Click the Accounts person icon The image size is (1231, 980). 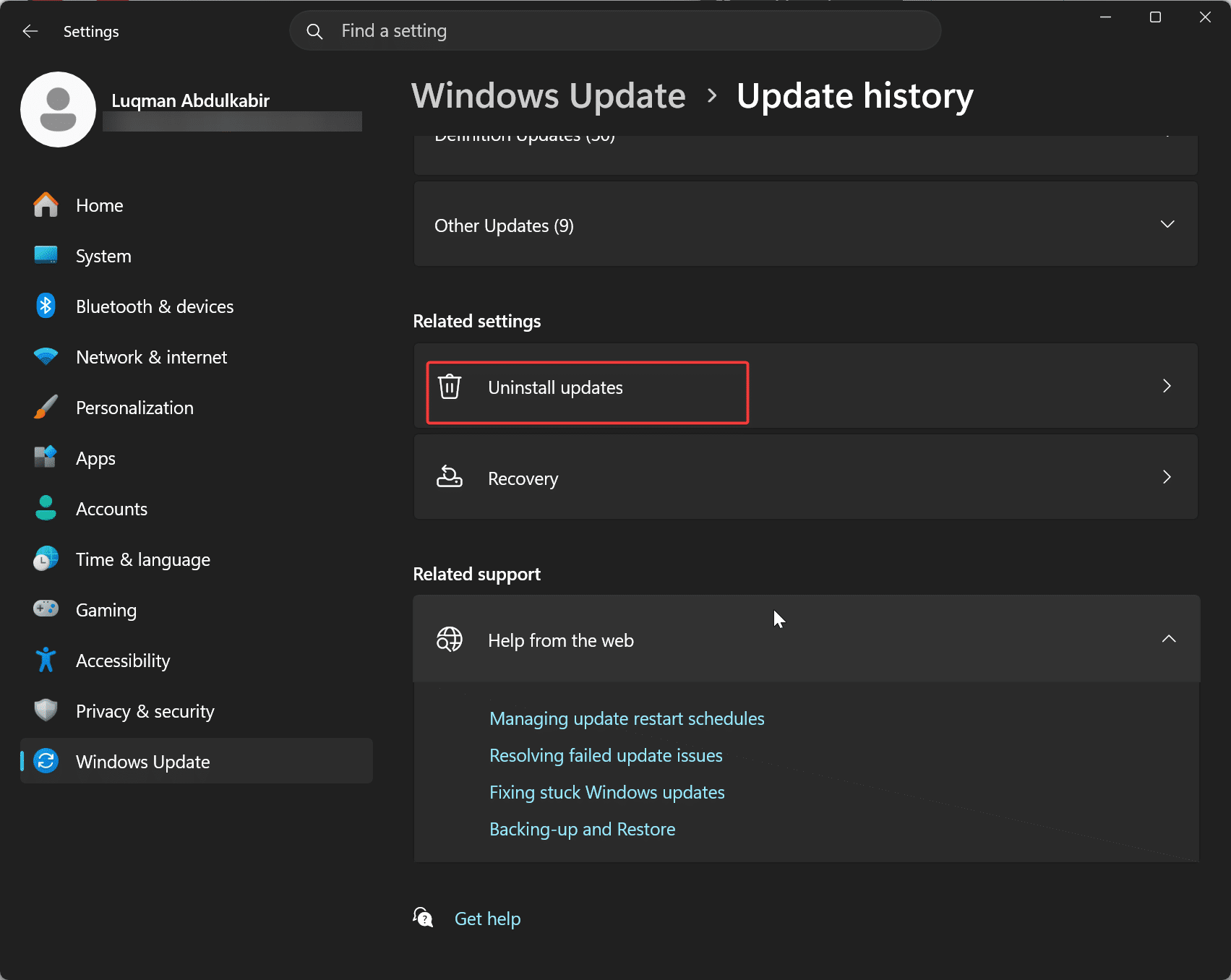46,509
